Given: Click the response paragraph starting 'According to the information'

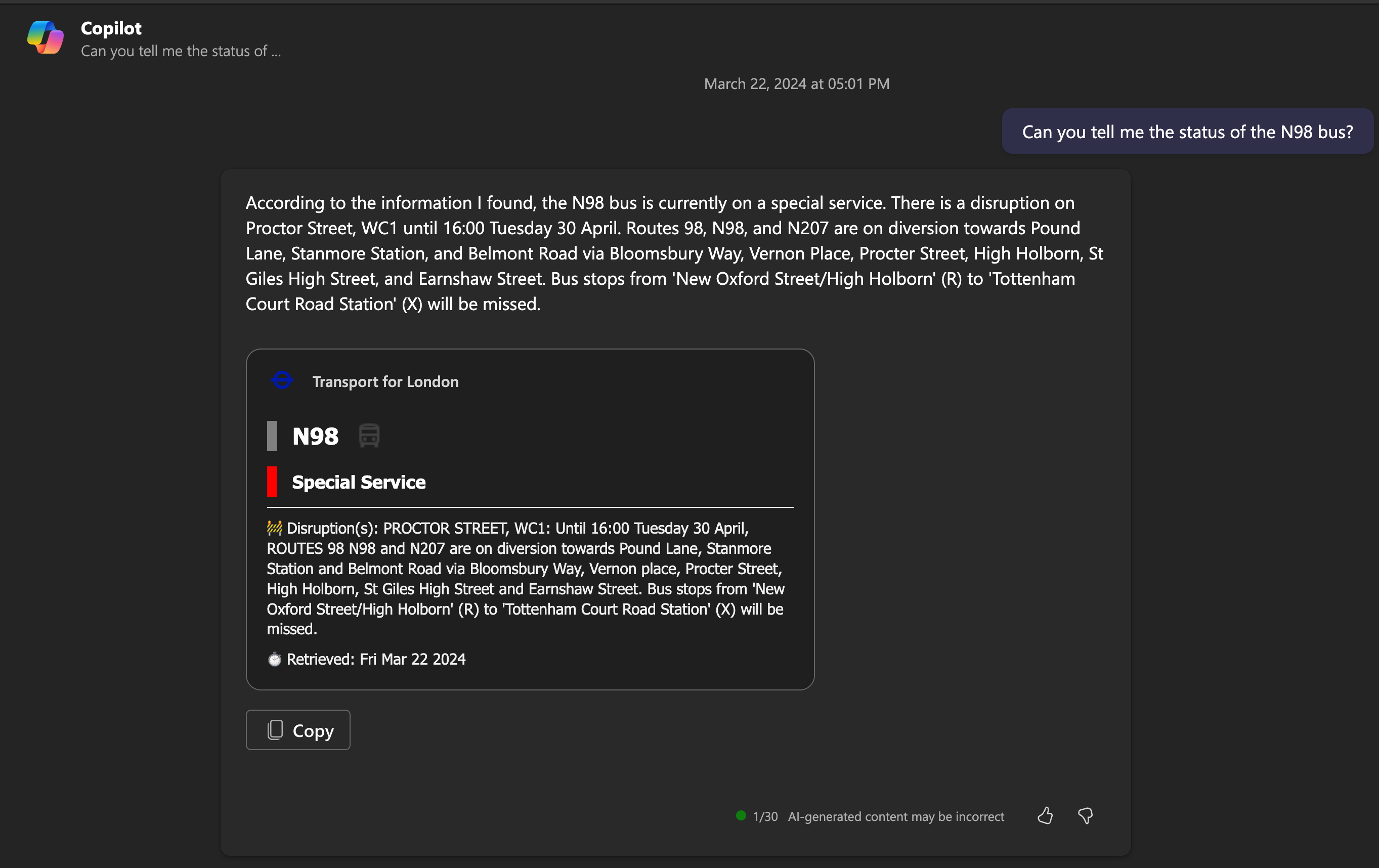Looking at the screenshot, I should tap(675, 253).
